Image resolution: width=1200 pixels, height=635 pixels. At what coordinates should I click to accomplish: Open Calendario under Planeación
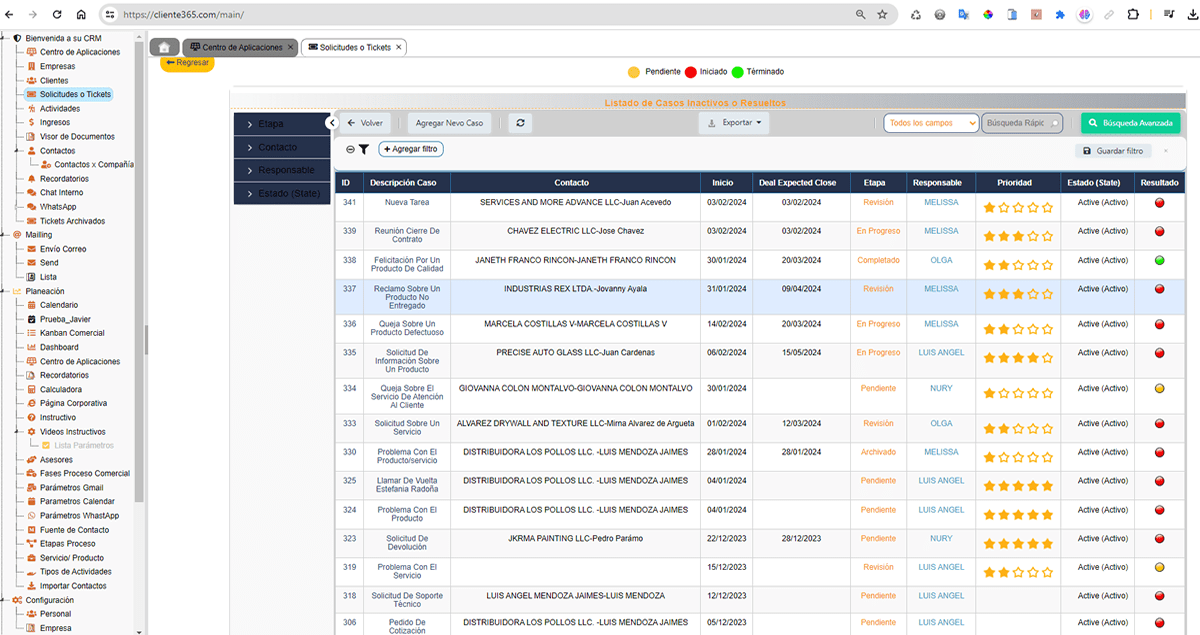(59, 305)
